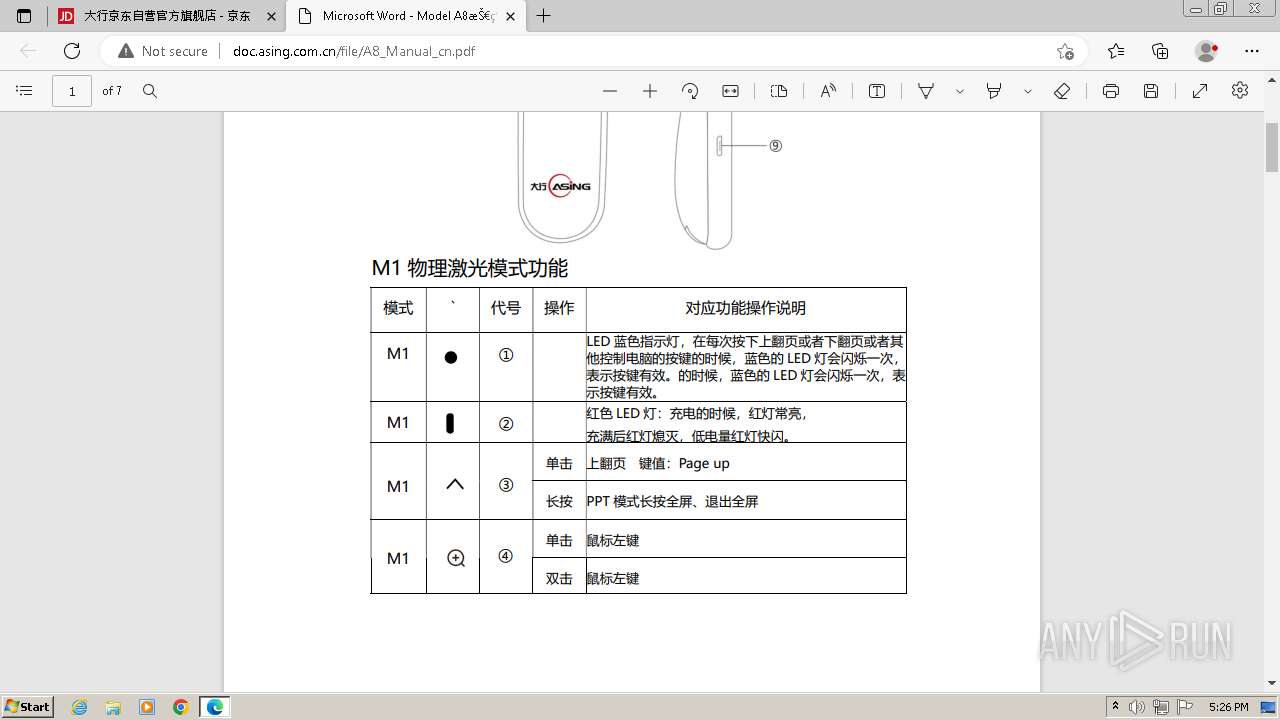The width and height of the screenshot is (1280, 720).
Task: Click the Not secure site indicator
Action: (x=163, y=51)
